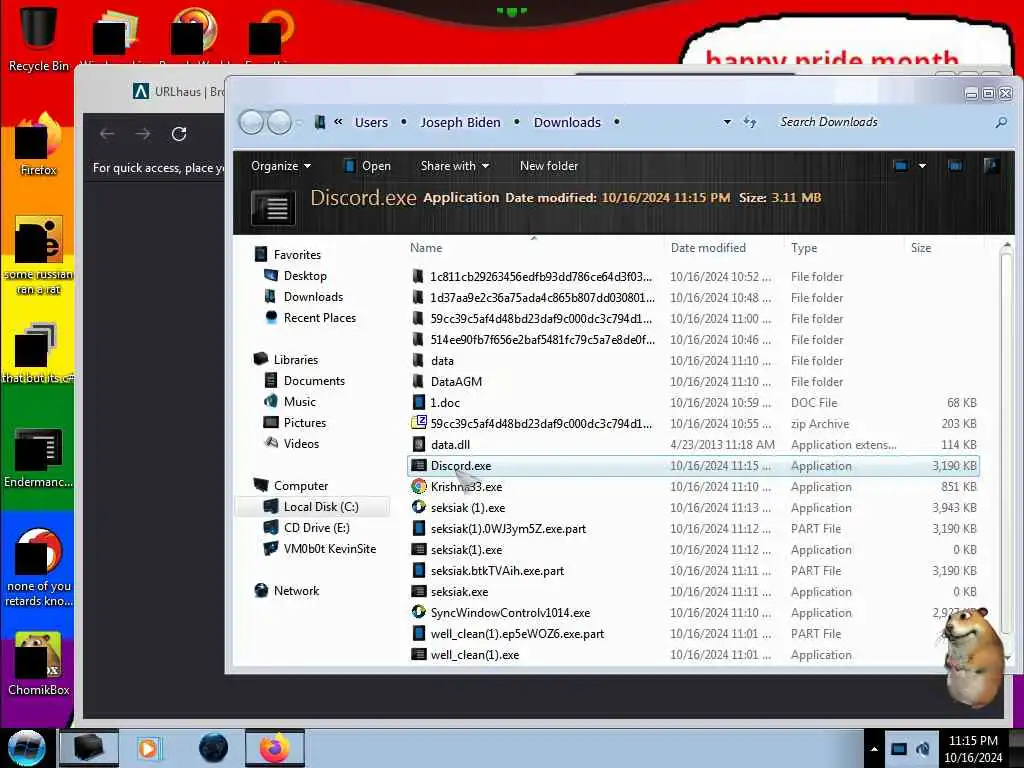The height and width of the screenshot is (768, 1024).
Task: Open the Share with dropdown
Action: [455, 166]
